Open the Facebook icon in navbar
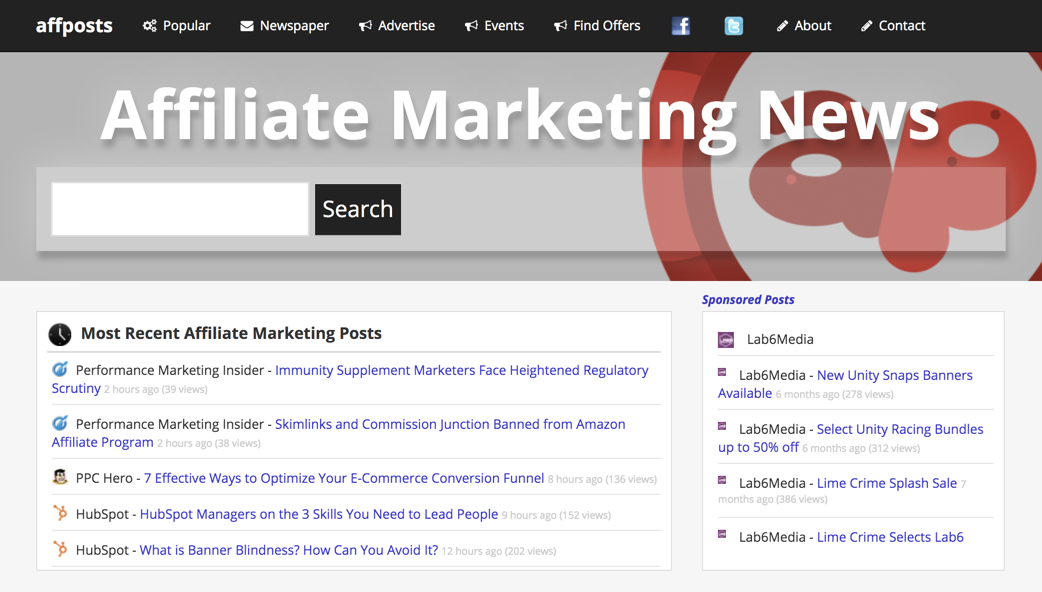This screenshot has height=592, width=1042. pos(680,26)
